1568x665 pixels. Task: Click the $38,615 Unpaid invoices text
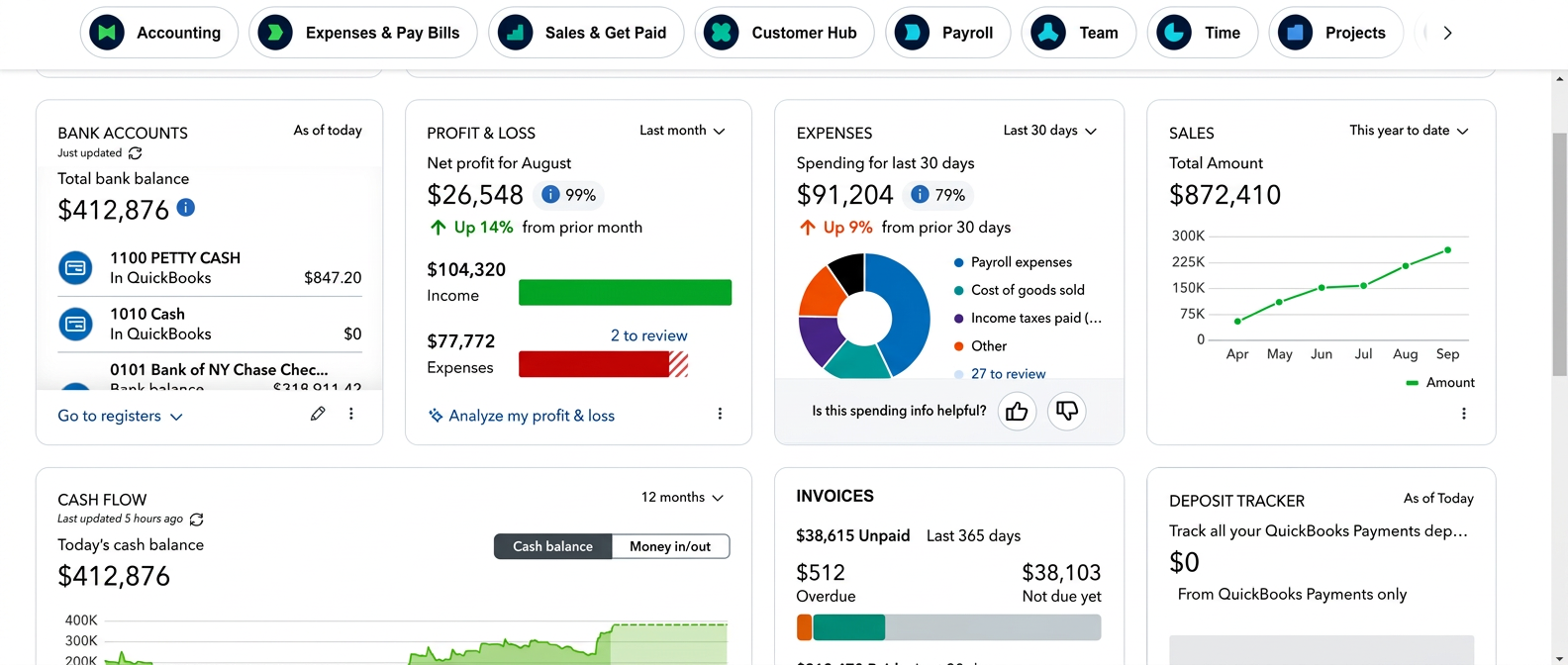point(852,535)
